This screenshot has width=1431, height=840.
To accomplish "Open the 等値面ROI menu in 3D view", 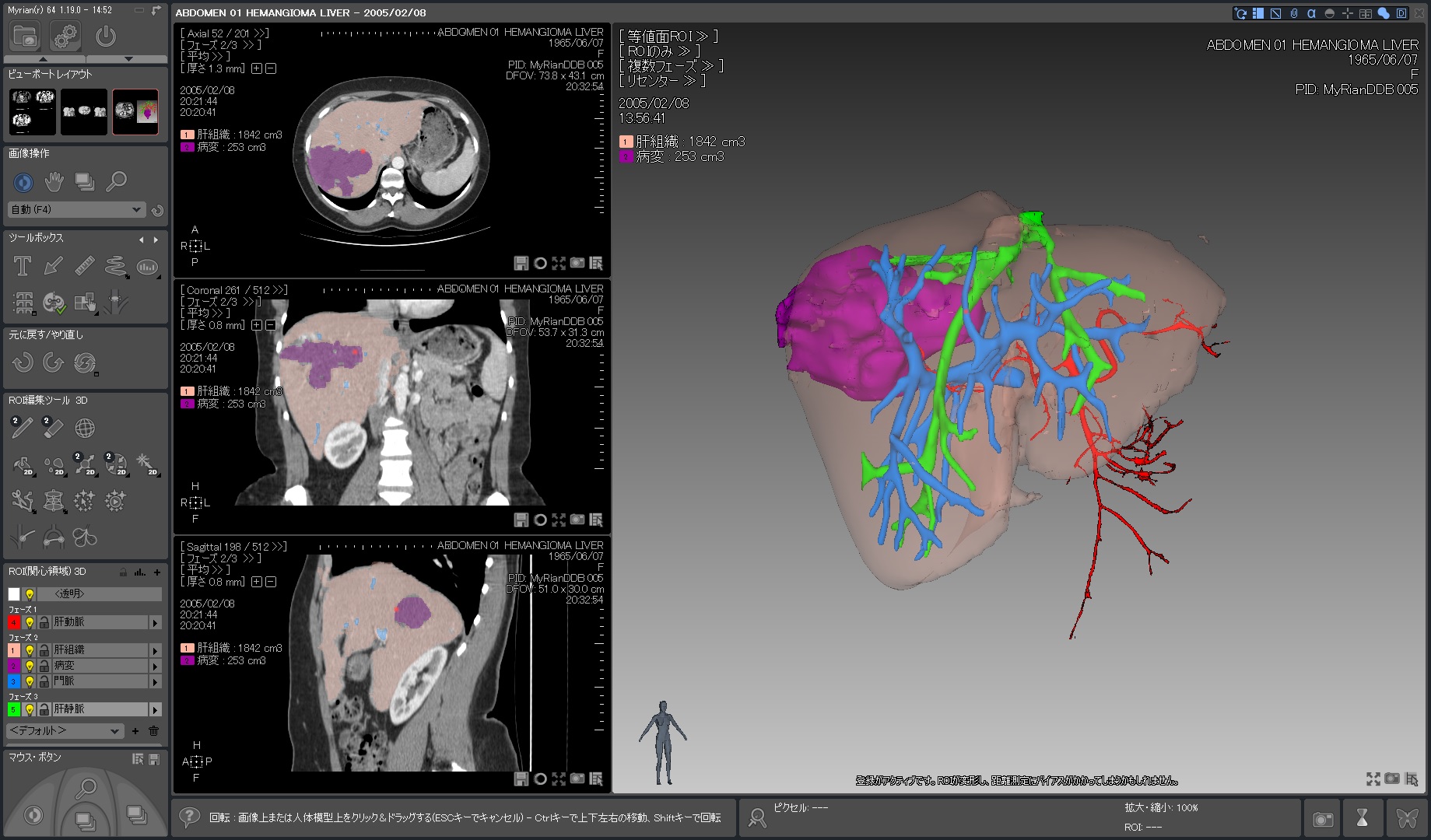I will pos(668,37).
